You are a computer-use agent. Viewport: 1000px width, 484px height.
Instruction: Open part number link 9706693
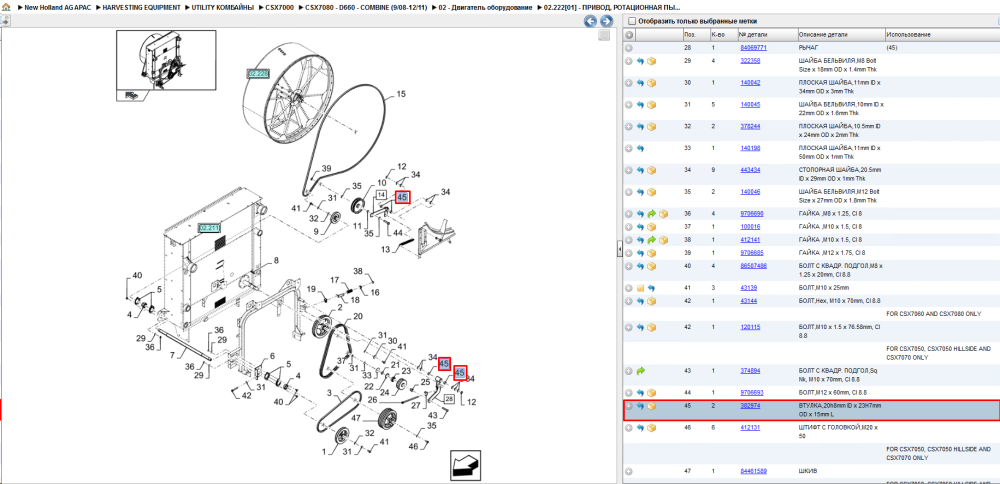click(x=753, y=392)
